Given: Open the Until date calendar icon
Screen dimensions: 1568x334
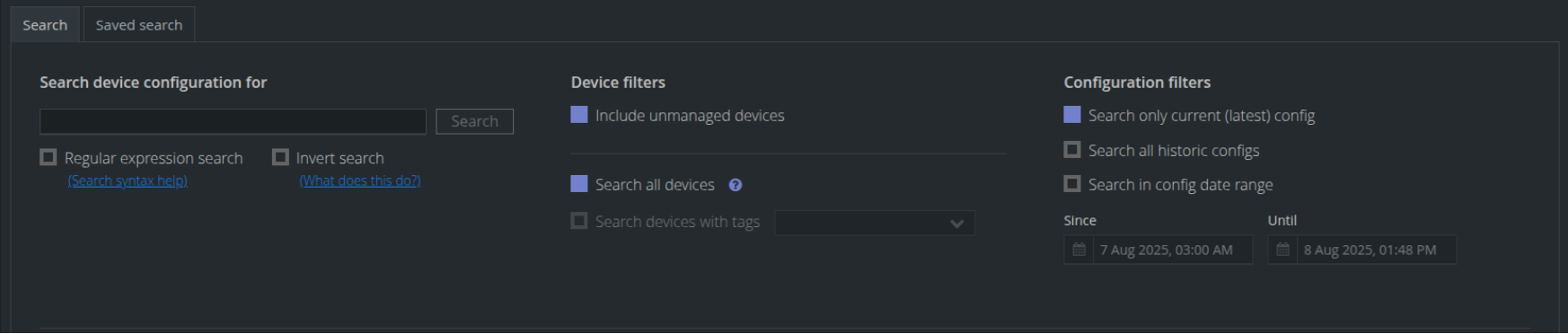Looking at the screenshot, I should tap(1282, 250).
